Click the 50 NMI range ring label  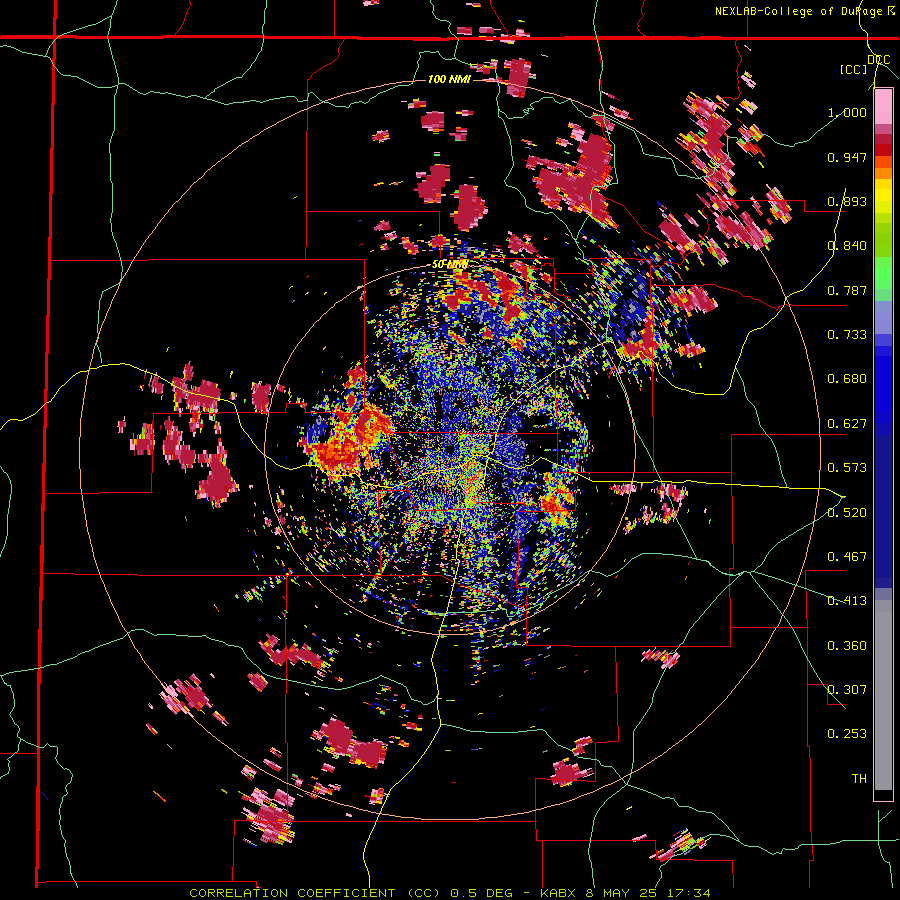point(450,265)
